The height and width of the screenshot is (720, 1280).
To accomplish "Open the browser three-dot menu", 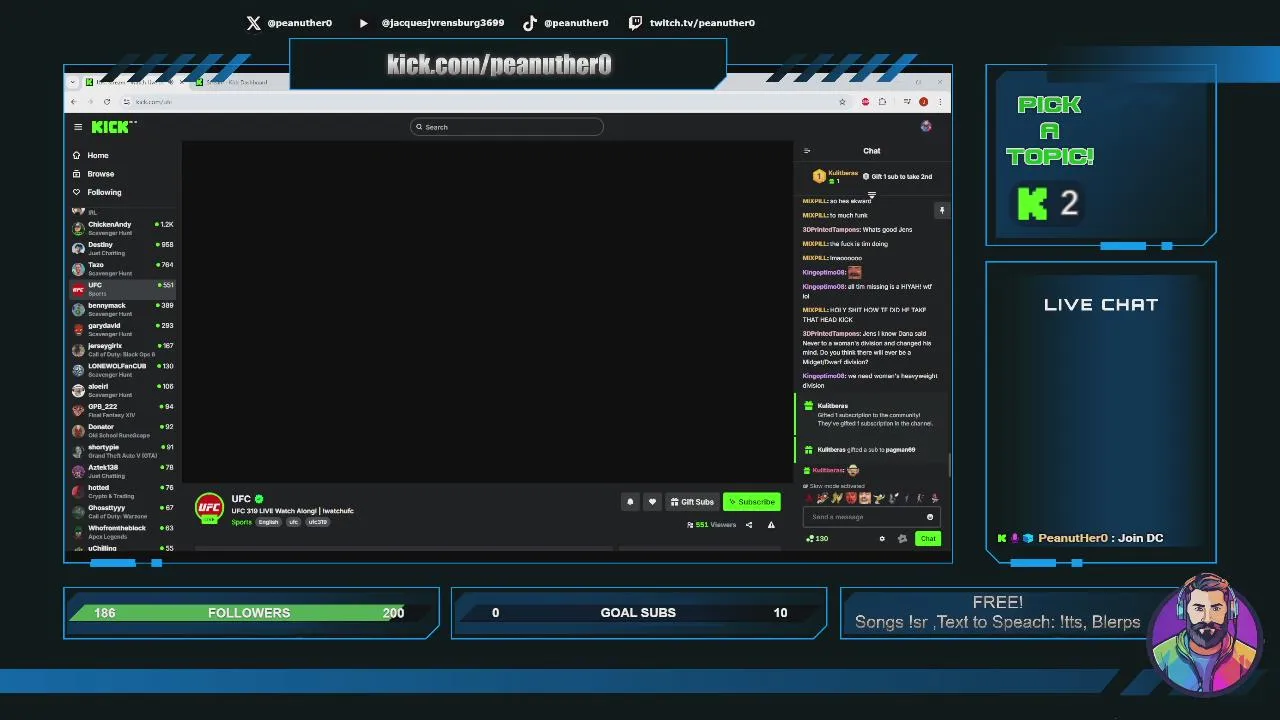I will point(940,102).
